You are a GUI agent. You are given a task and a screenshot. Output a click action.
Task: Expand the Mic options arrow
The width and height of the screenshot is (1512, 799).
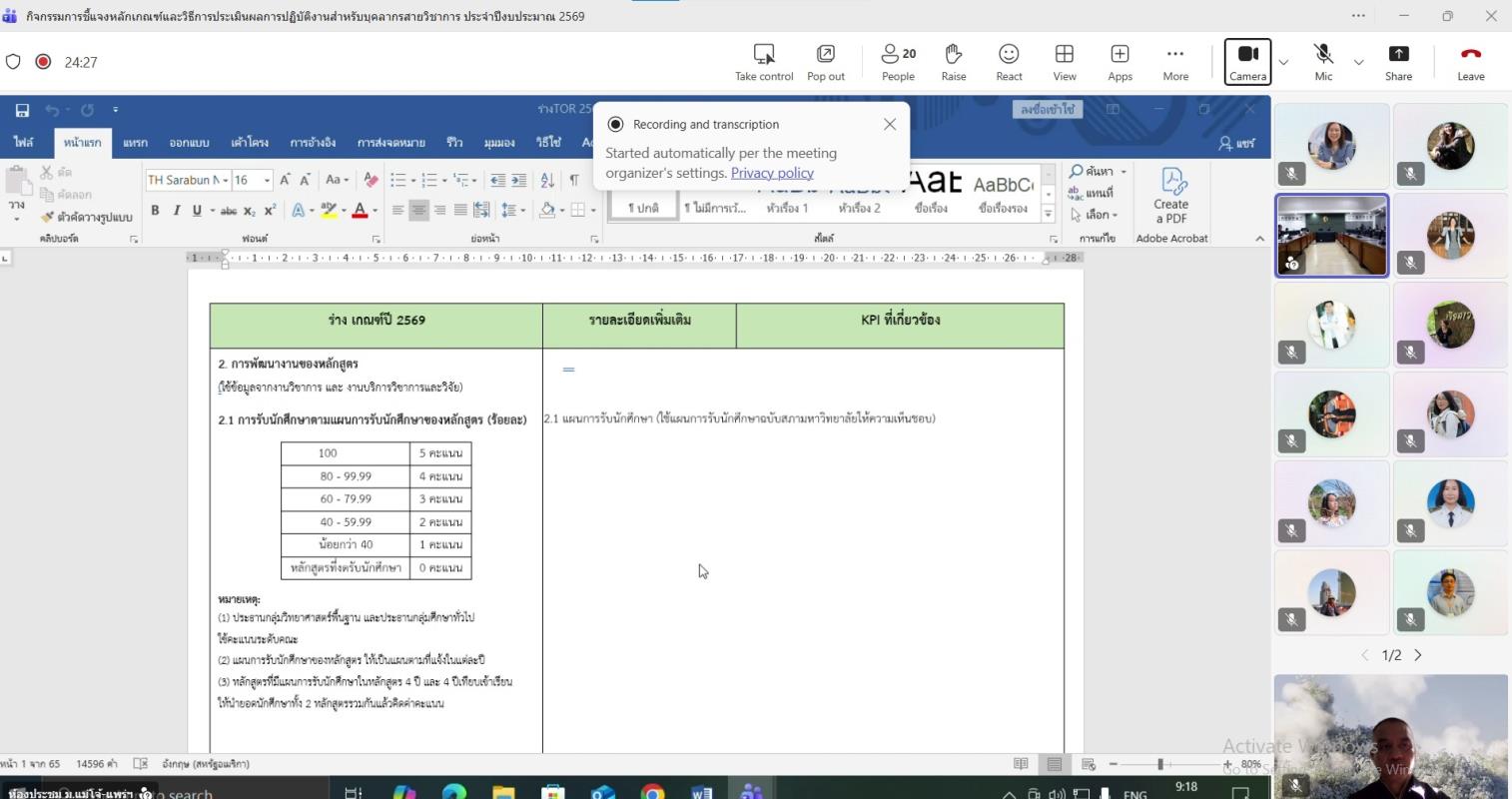[1359, 62]
